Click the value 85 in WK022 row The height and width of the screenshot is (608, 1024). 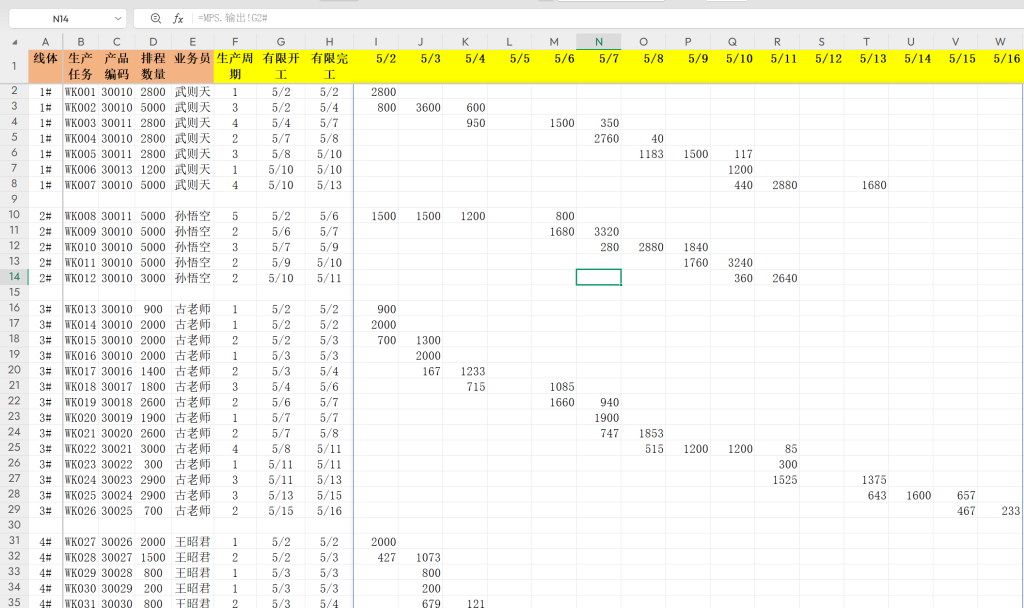790,449
